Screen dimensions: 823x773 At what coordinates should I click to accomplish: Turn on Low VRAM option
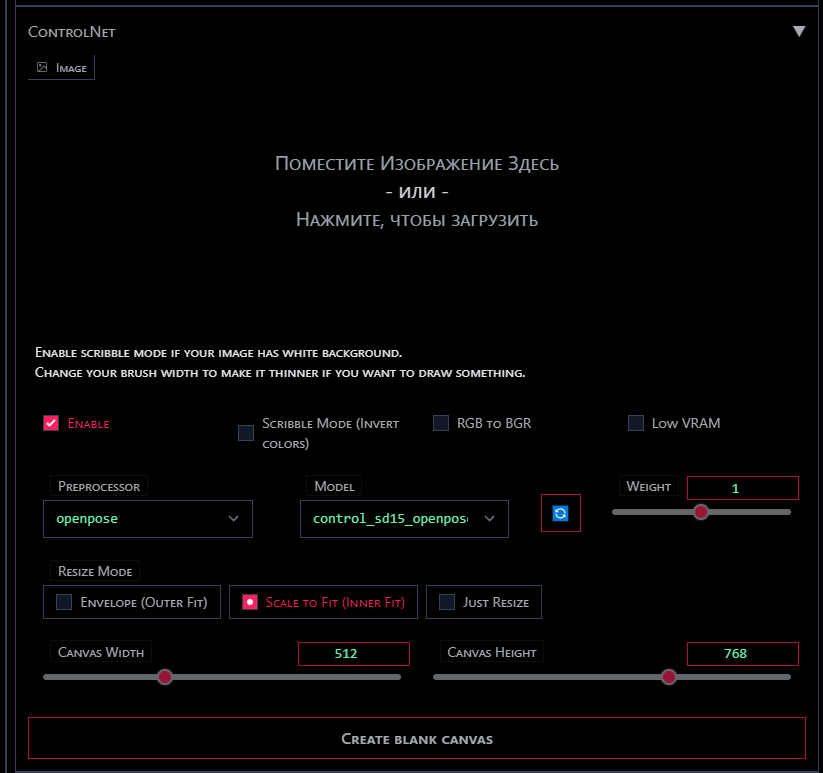click(x=636, y=423)
